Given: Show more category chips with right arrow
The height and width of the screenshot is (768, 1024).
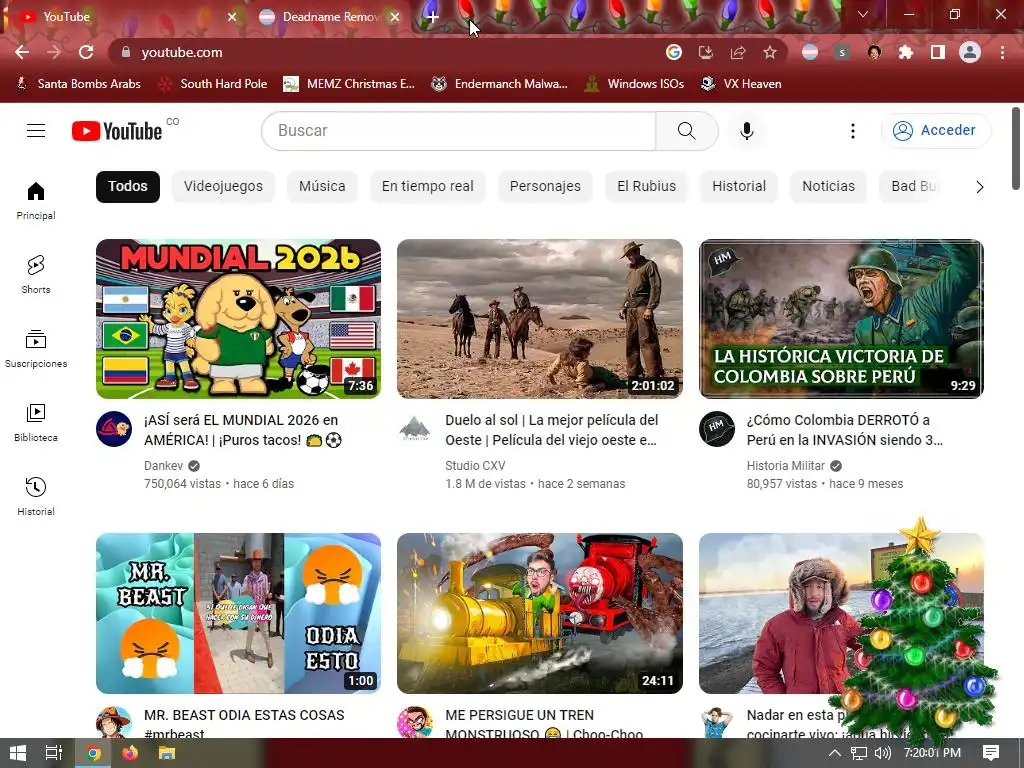Looking at the screenshot, I should coord(979,187).
